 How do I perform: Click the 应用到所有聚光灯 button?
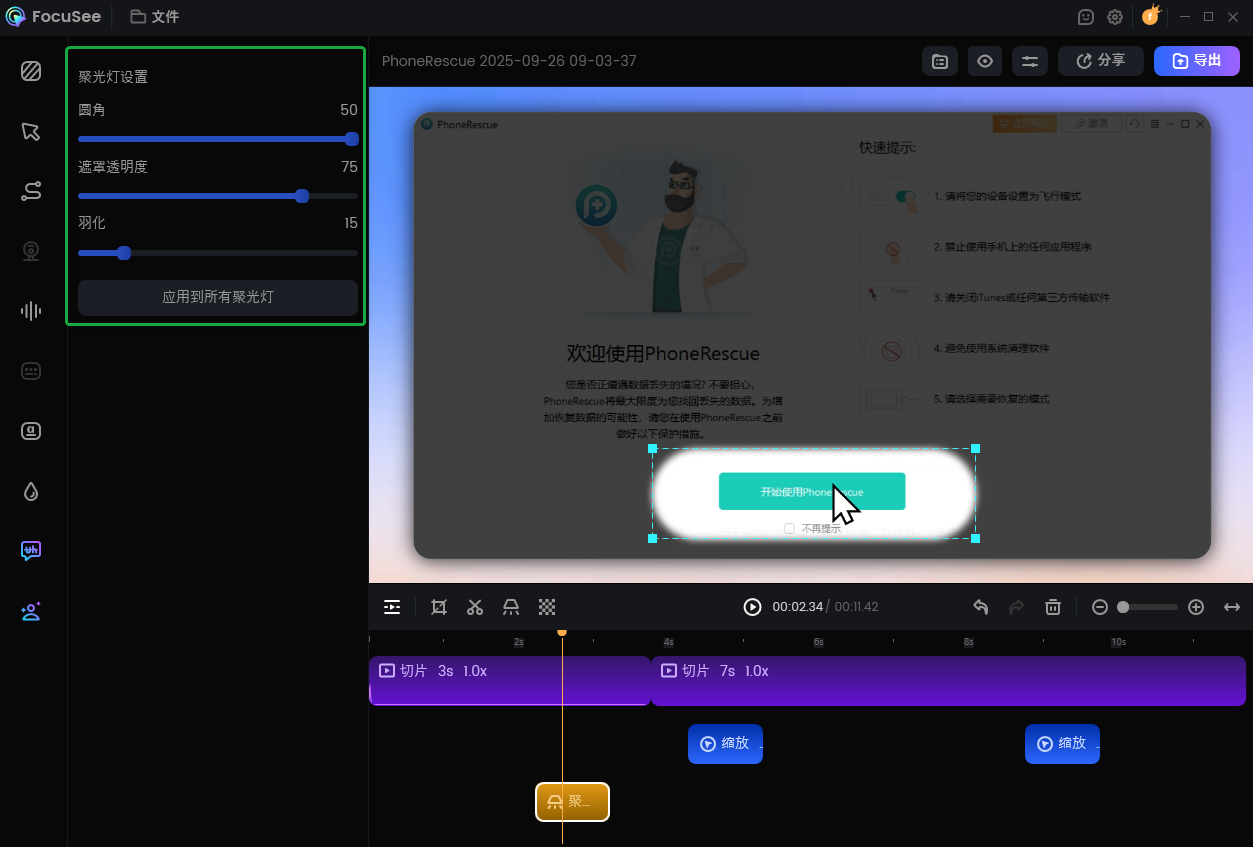[218, 297]
